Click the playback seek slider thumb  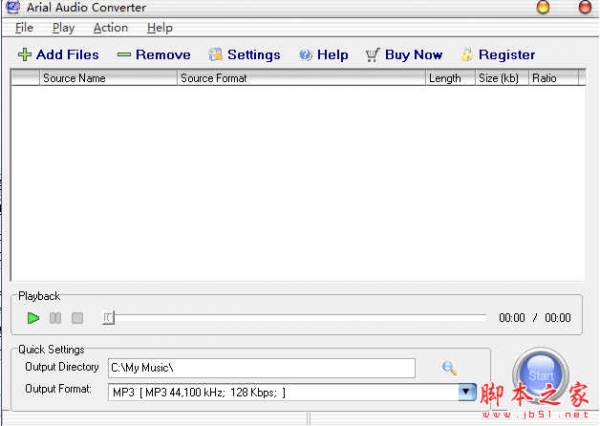[108, 318]
